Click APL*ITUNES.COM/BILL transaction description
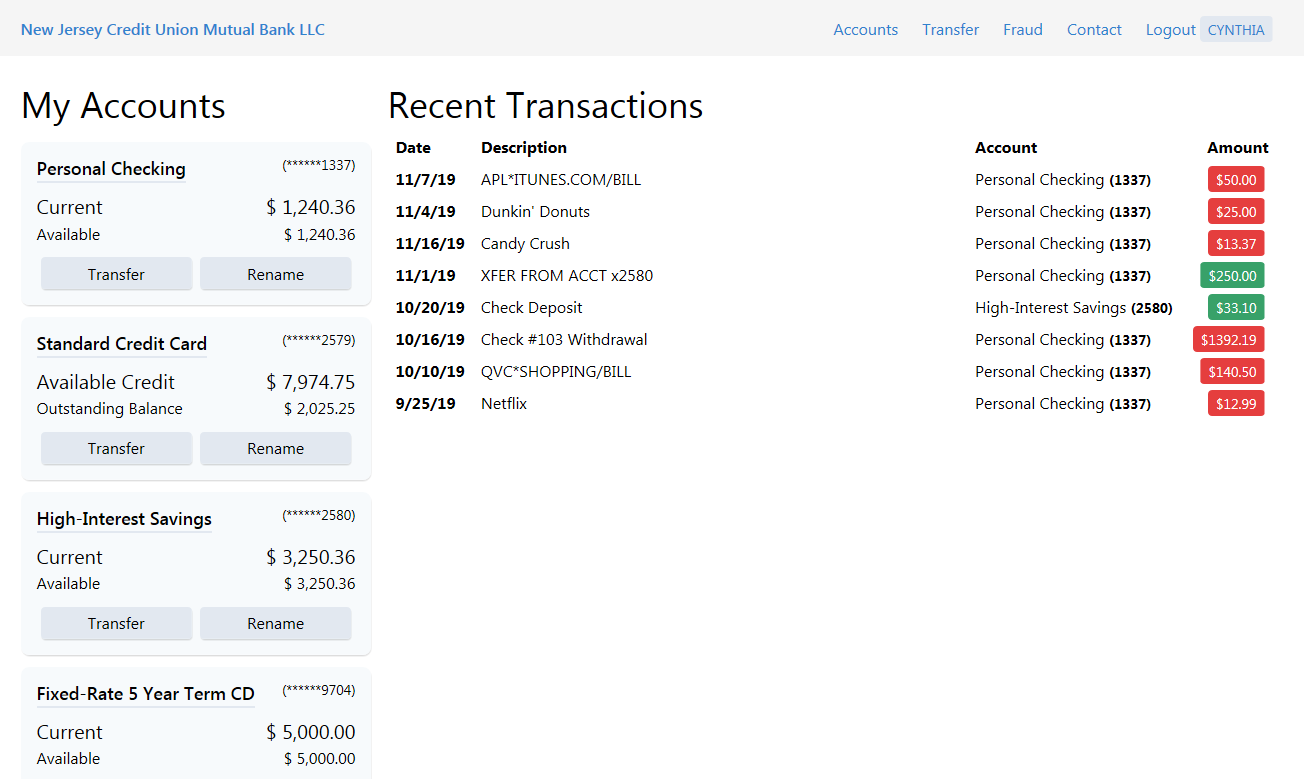This screenshot has width=1304, height=779. coord(561,180)
